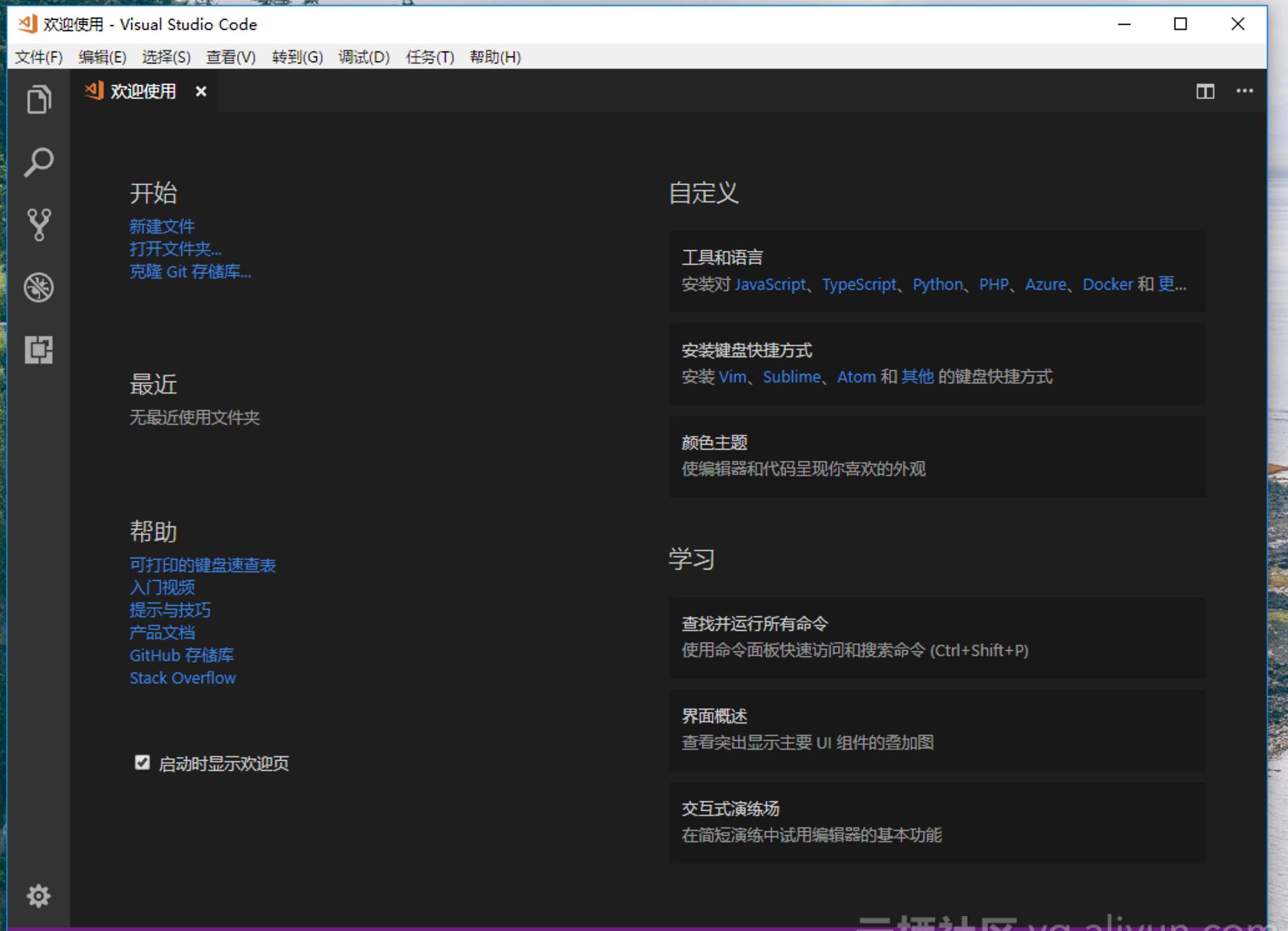
Task: Click the JavaScript install link
Action: [x=770, y=284]
